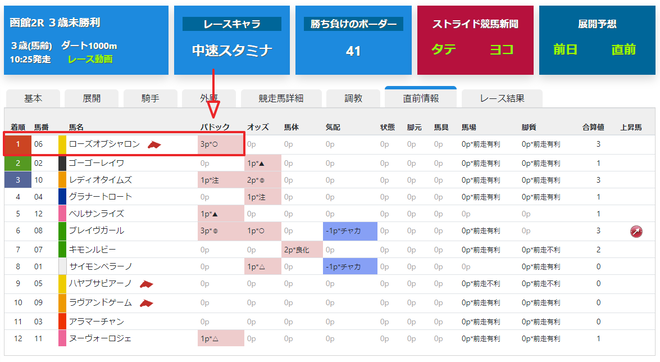The width and height of the screenshot is (660, 362).
Task: Switch to the 展開 tab
Action: pos(91,98)
